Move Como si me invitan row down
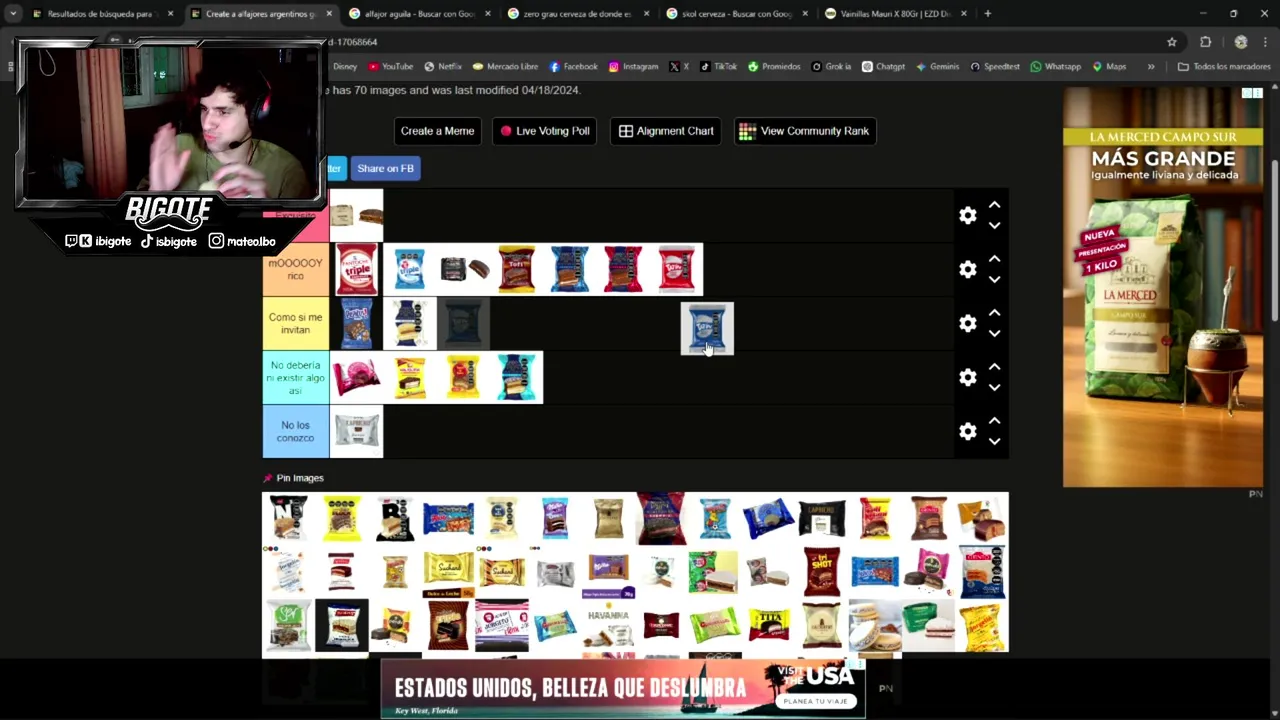The height and width of the screenshot is (720, 1280). point(994,334)
